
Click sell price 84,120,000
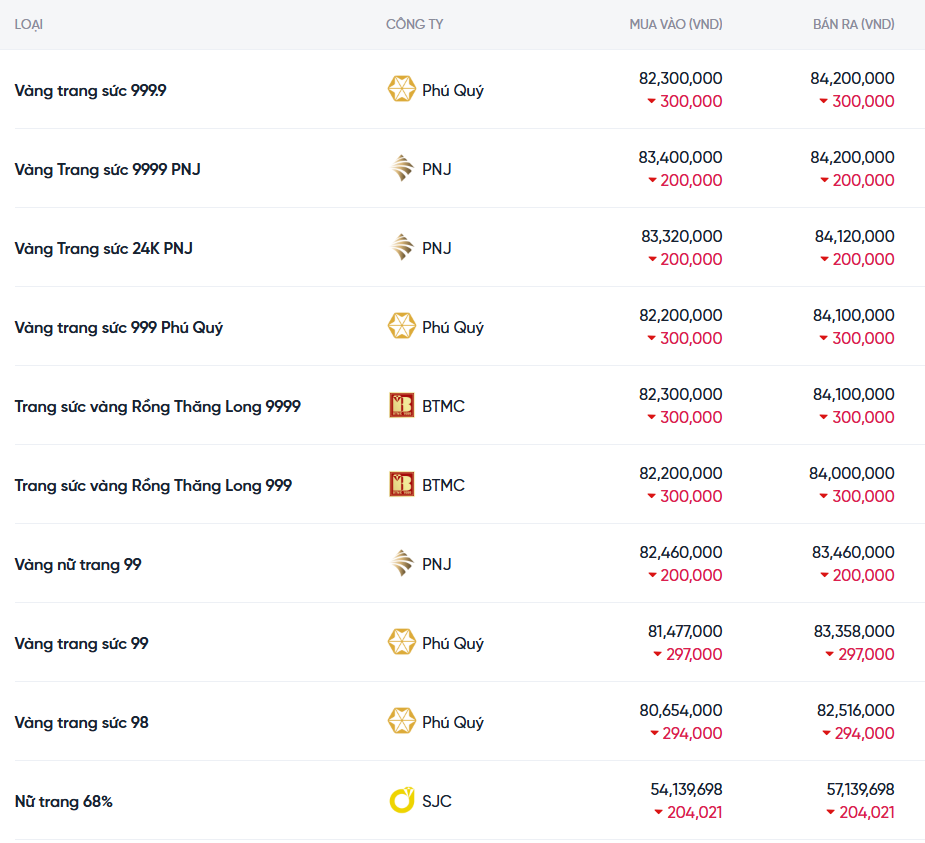pos(855,237)
